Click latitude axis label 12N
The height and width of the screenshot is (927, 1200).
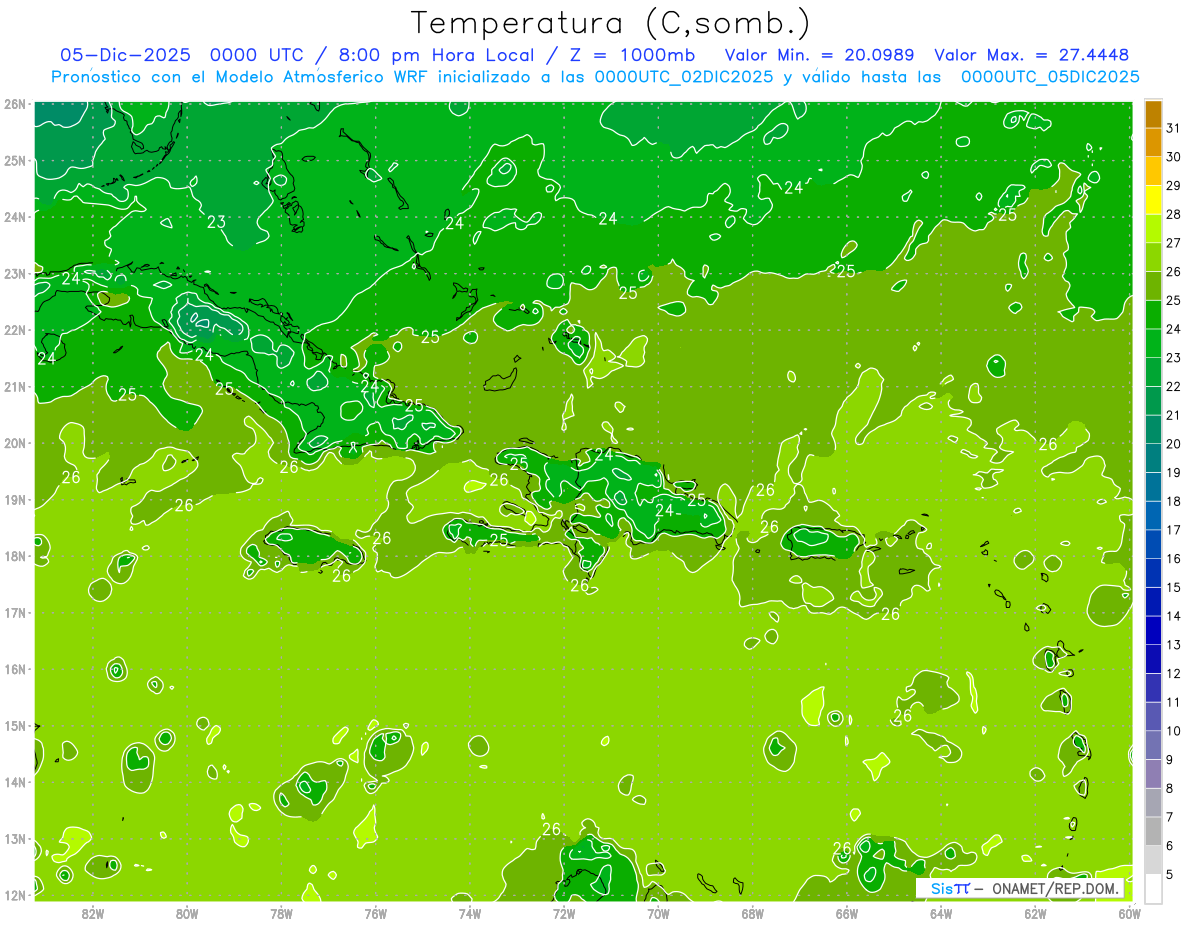14,895
